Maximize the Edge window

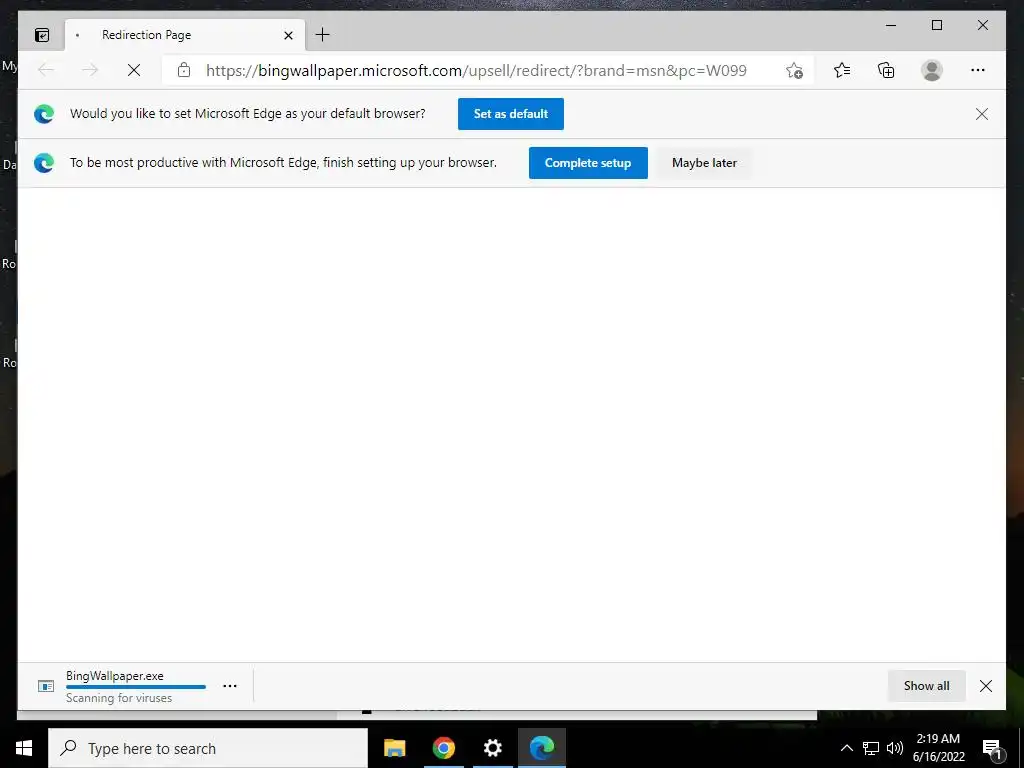(936, 25)
